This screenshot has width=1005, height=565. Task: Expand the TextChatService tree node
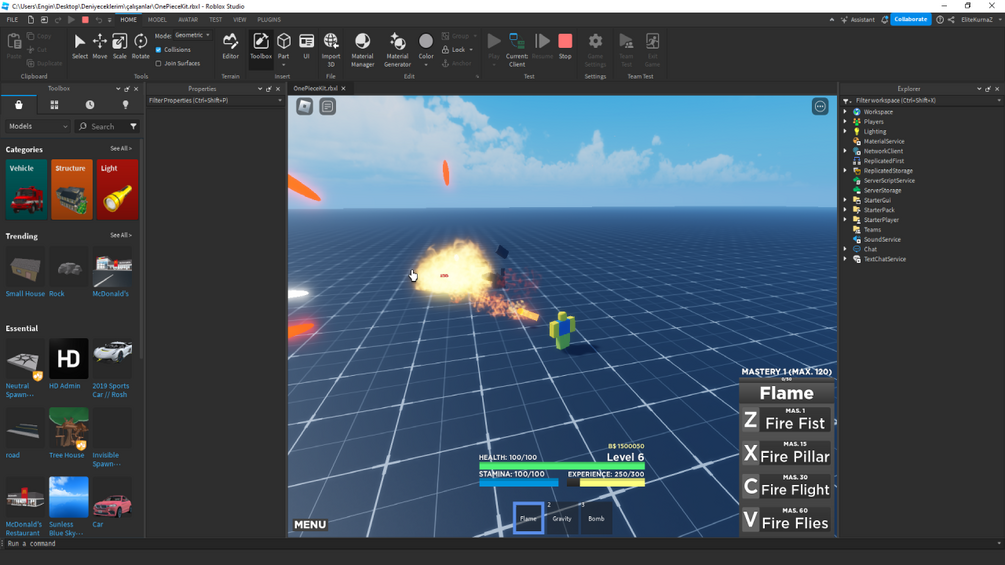[845, 259]
